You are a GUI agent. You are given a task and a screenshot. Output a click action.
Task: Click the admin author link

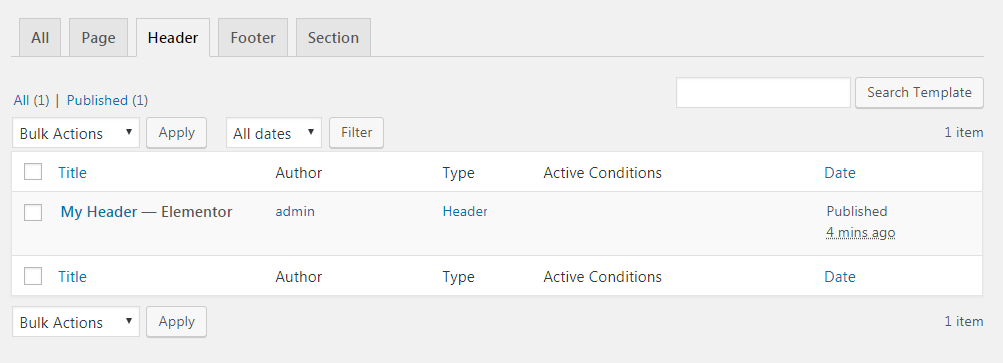(x=295, y=211)
